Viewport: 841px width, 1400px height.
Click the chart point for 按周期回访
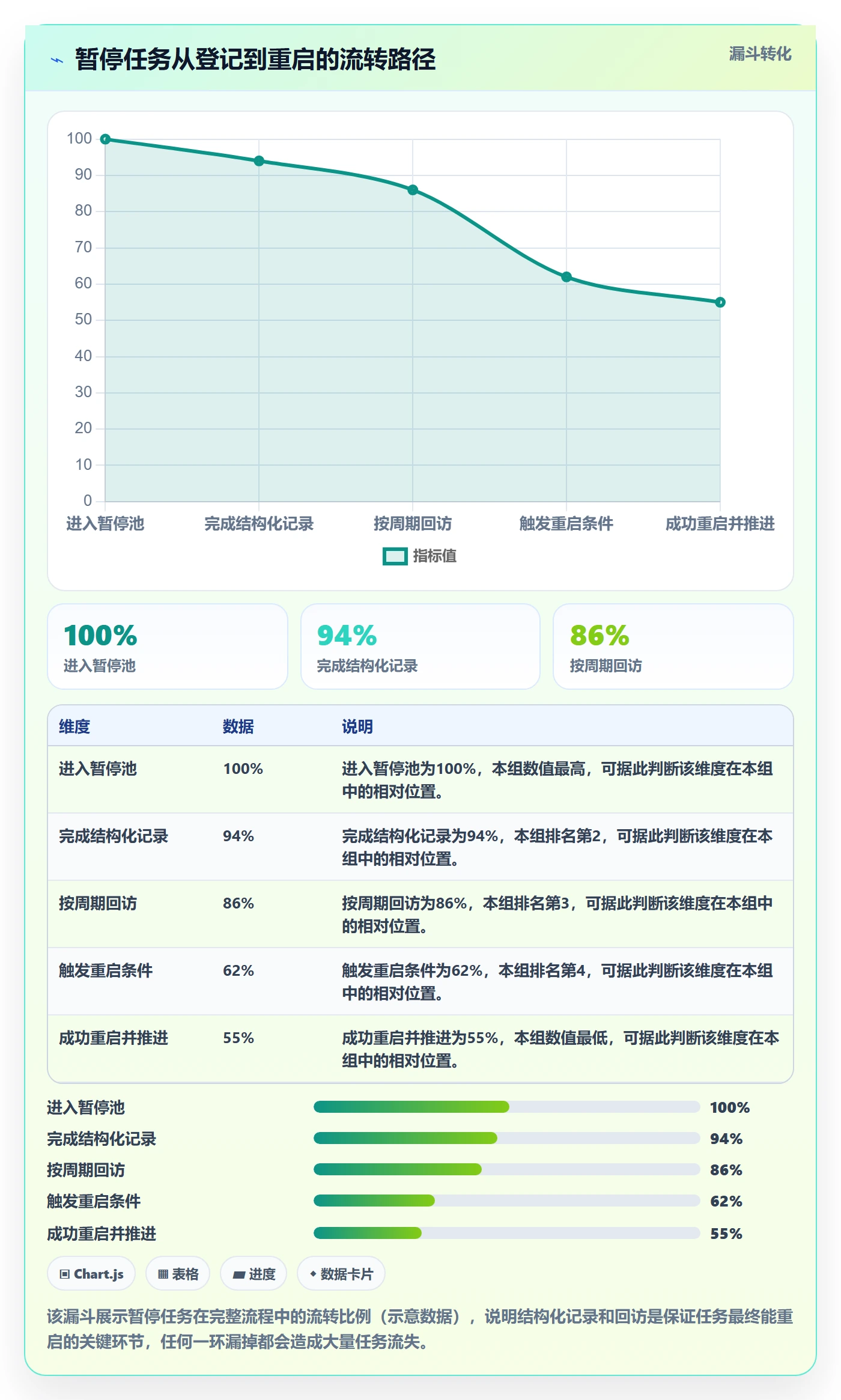[413, 190]
